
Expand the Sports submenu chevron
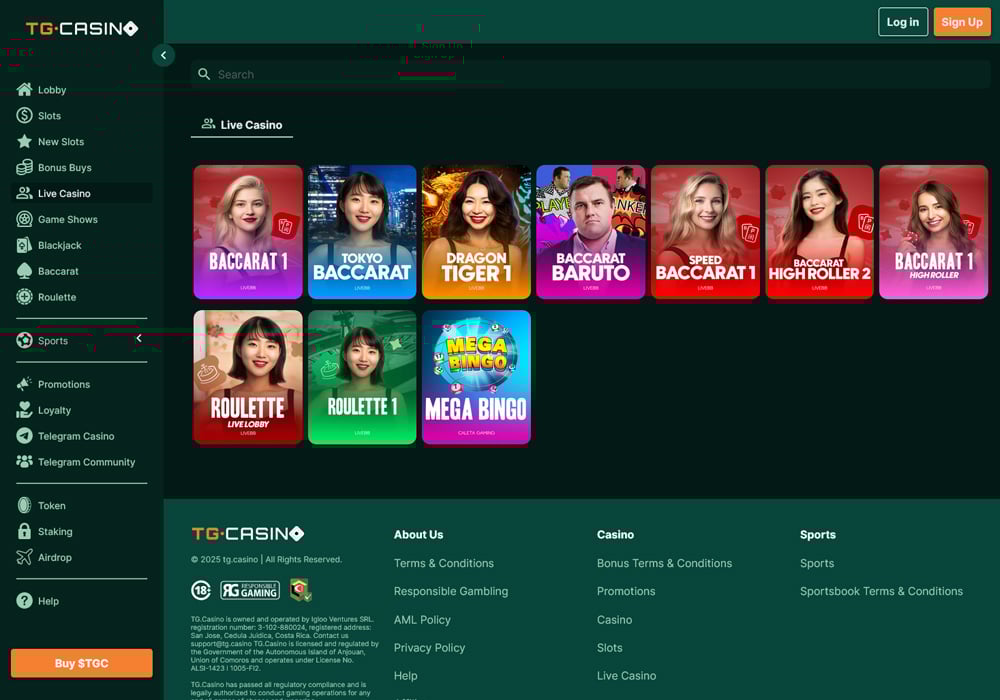pyautogui.click(x=138, y=339)
